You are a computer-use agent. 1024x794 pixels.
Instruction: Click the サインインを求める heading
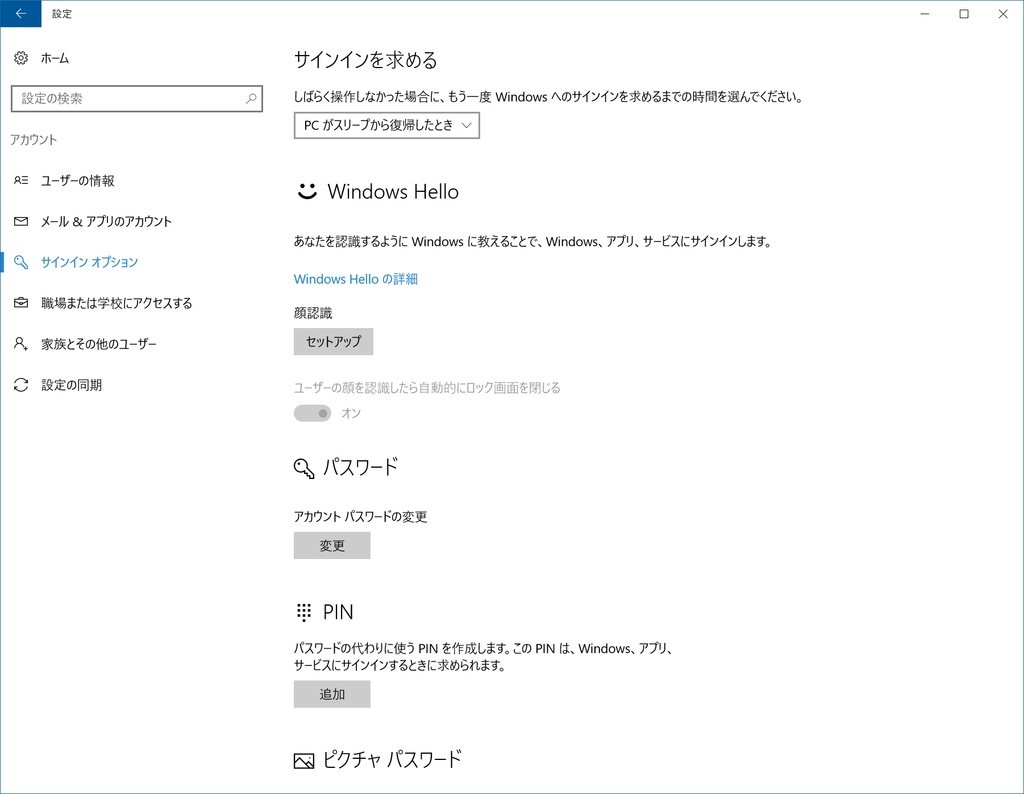tap(366, 60)
